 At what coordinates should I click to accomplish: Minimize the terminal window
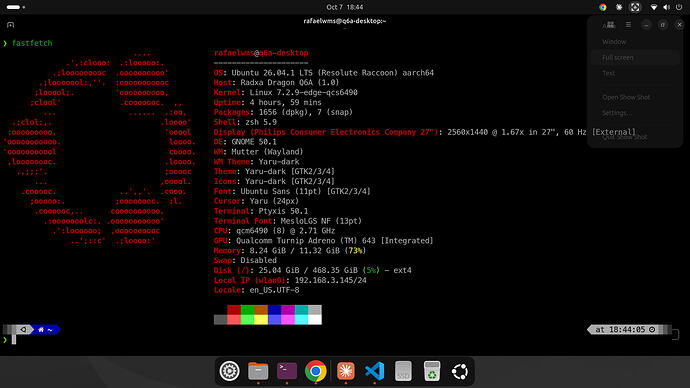pos(646,25)
